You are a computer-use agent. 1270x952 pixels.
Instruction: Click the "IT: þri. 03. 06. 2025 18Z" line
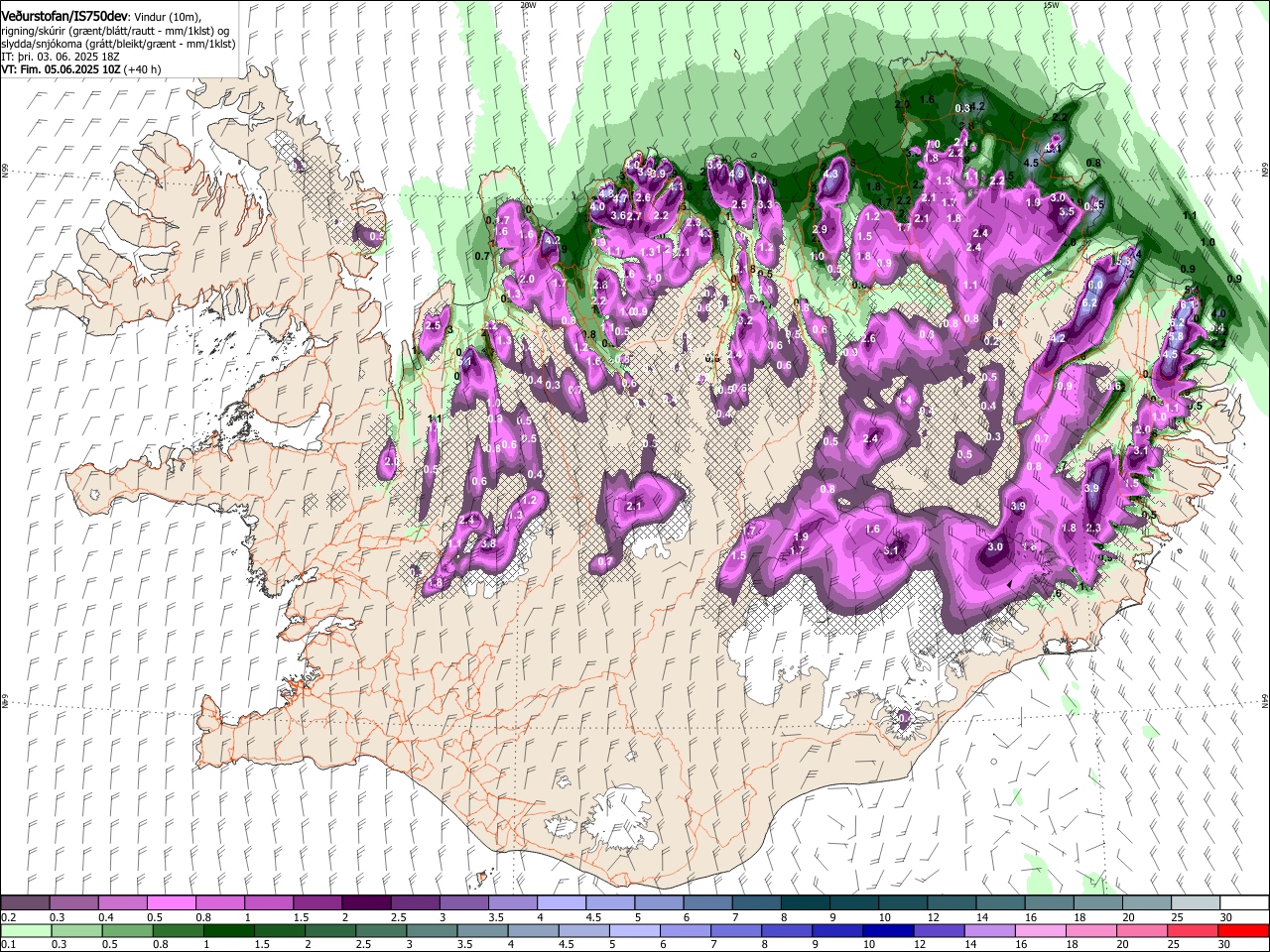(x=60, y=57)
